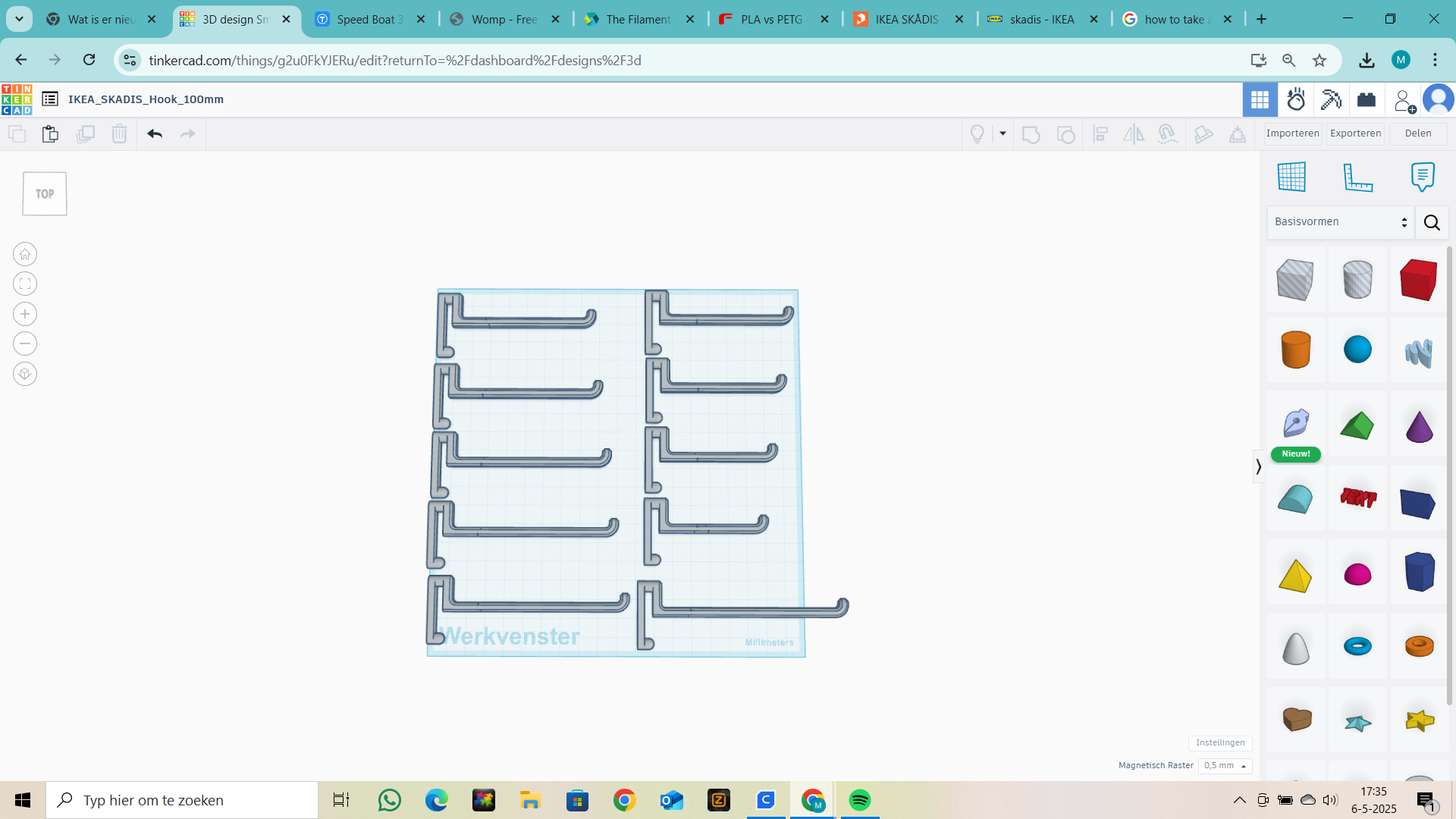This screenshot has width=1456, height=819.
Task: Open WhatsApp from the Windows taskbar
Action: [x=390, y=800]
